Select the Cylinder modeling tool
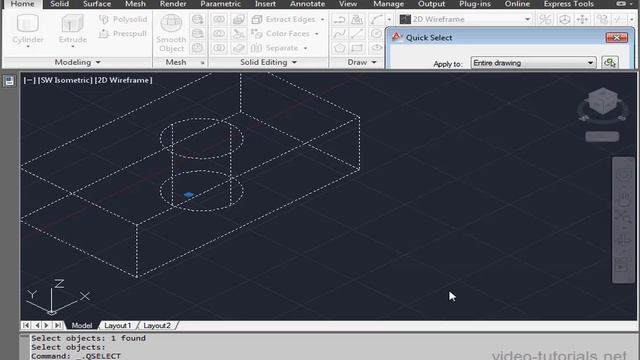 (x=27, y=29)
